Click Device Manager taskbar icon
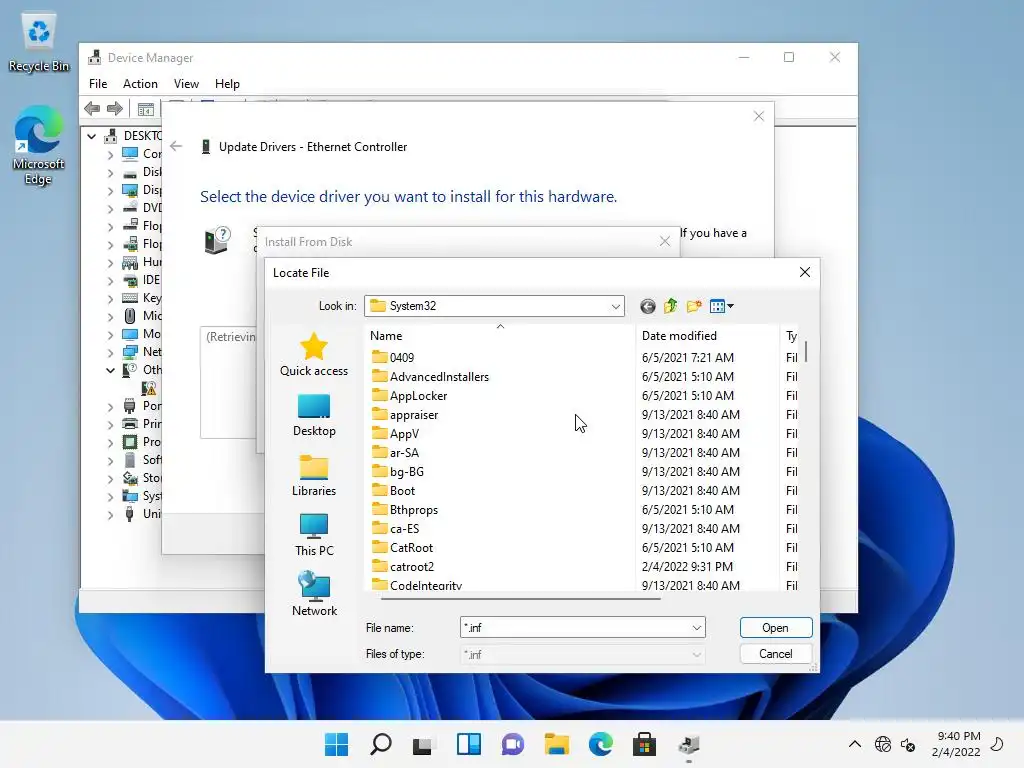Viewport: 1024px width, 768px height. click(688, 744)
